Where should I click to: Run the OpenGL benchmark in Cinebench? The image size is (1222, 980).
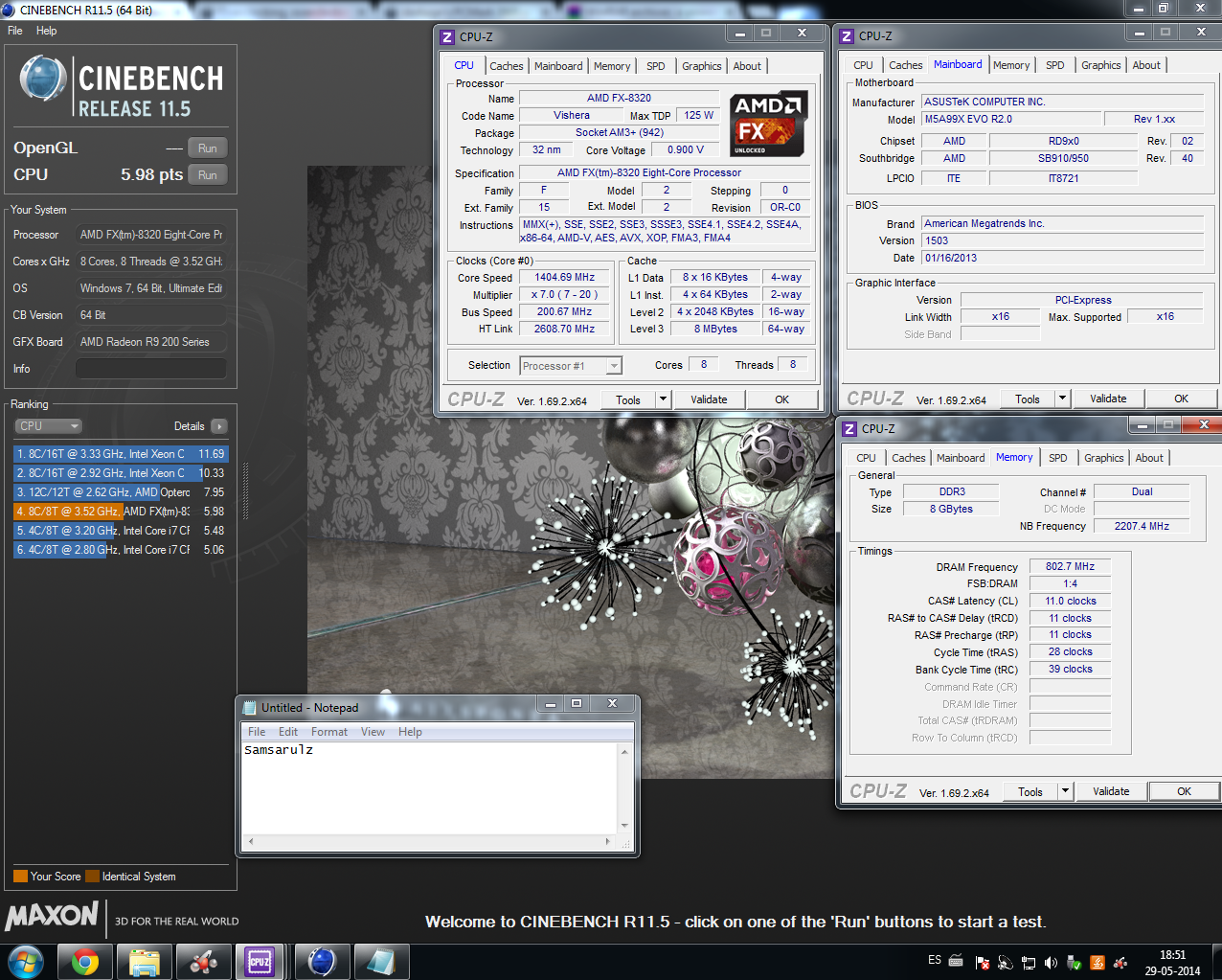(x=208, y=148)
